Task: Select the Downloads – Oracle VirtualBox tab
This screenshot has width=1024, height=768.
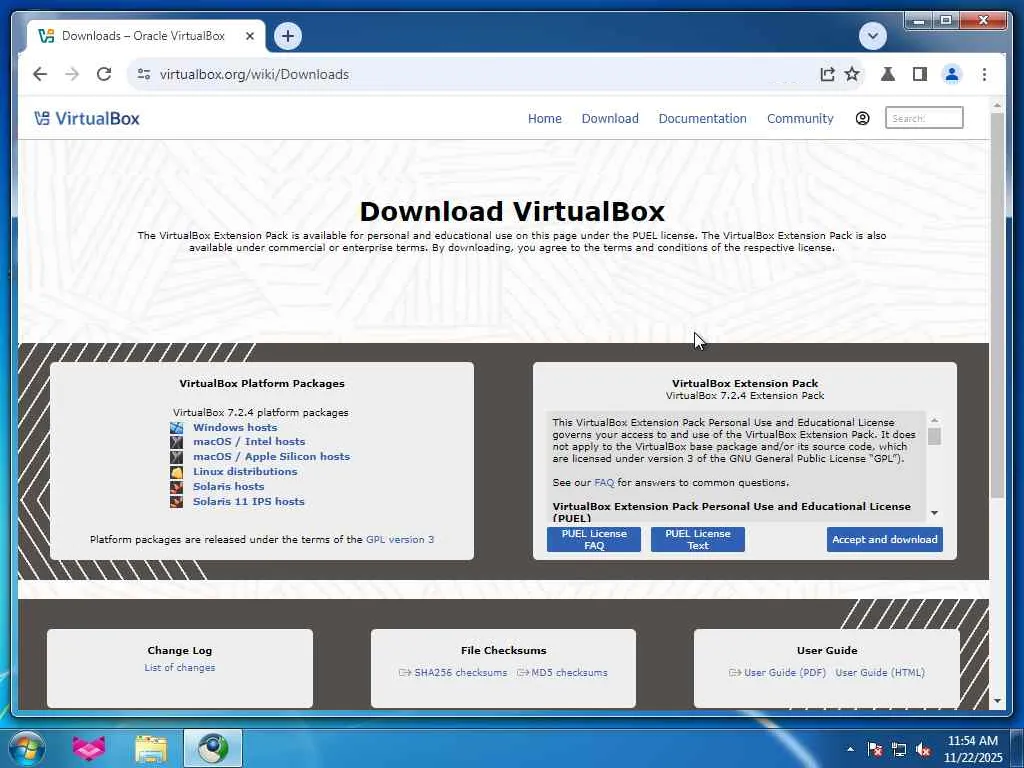Action: click(x=146, y=36)
